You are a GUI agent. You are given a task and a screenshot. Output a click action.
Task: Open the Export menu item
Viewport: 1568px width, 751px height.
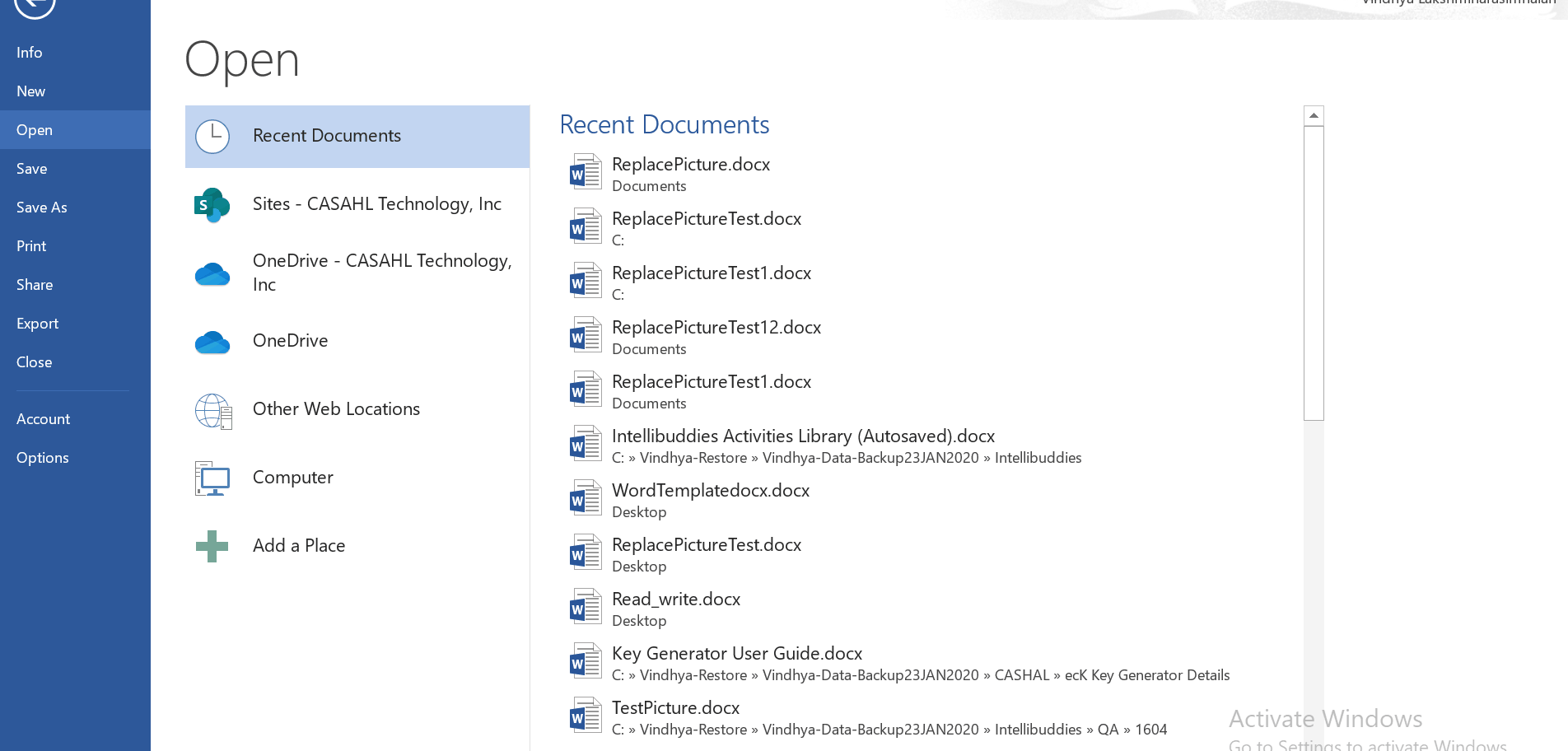[x=37, y=323]
